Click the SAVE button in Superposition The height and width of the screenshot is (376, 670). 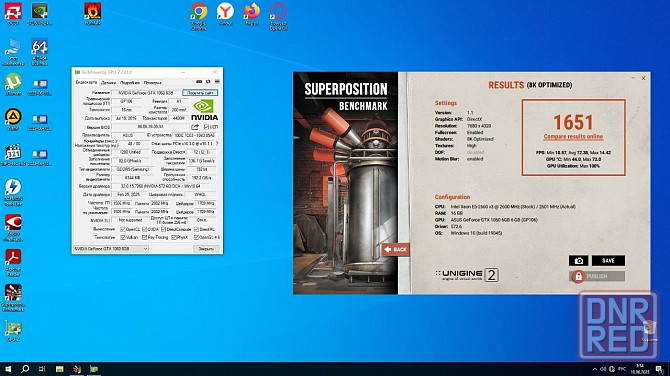click(608, 261)
